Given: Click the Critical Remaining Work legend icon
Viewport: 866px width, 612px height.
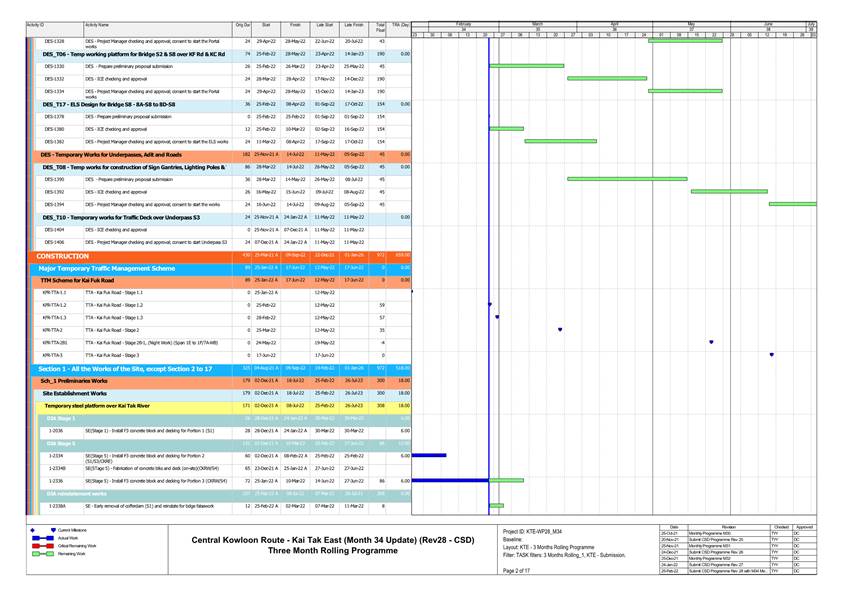Looking at the screenshot, I should 42,545.
